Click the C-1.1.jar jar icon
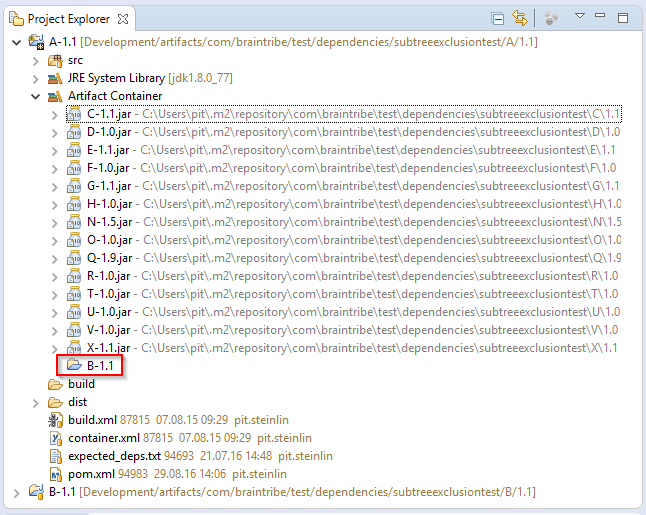This screenshot has width=646, height=515. pos(75,115)
